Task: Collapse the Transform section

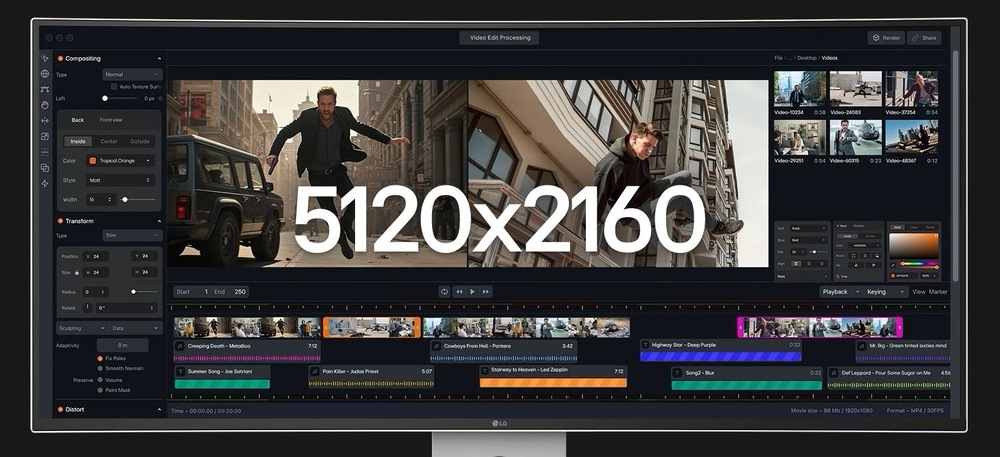Action: click(159, 221)
